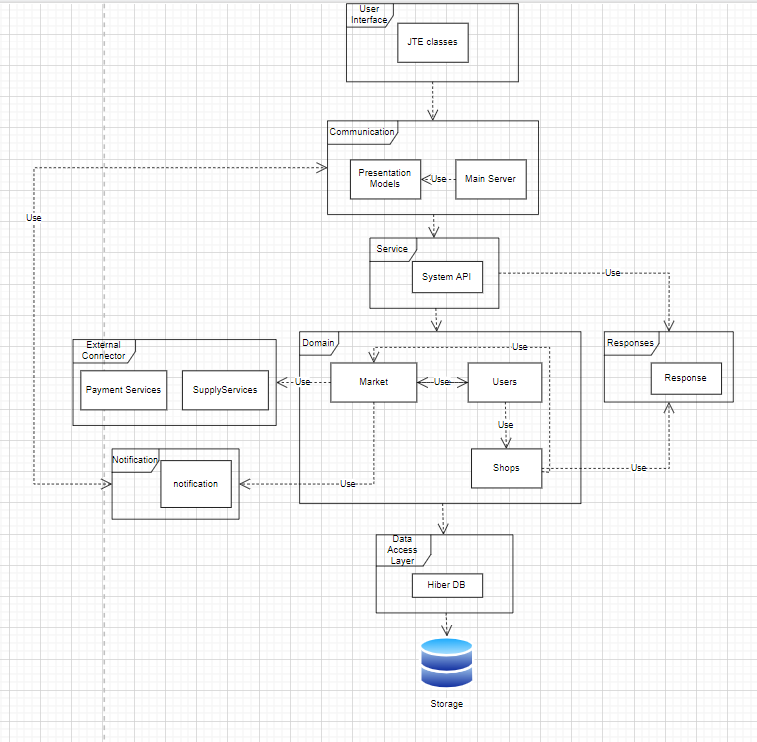This screenshot has height=742, width=757.
Task: Click the Storage text label
Action: (447, 704)
